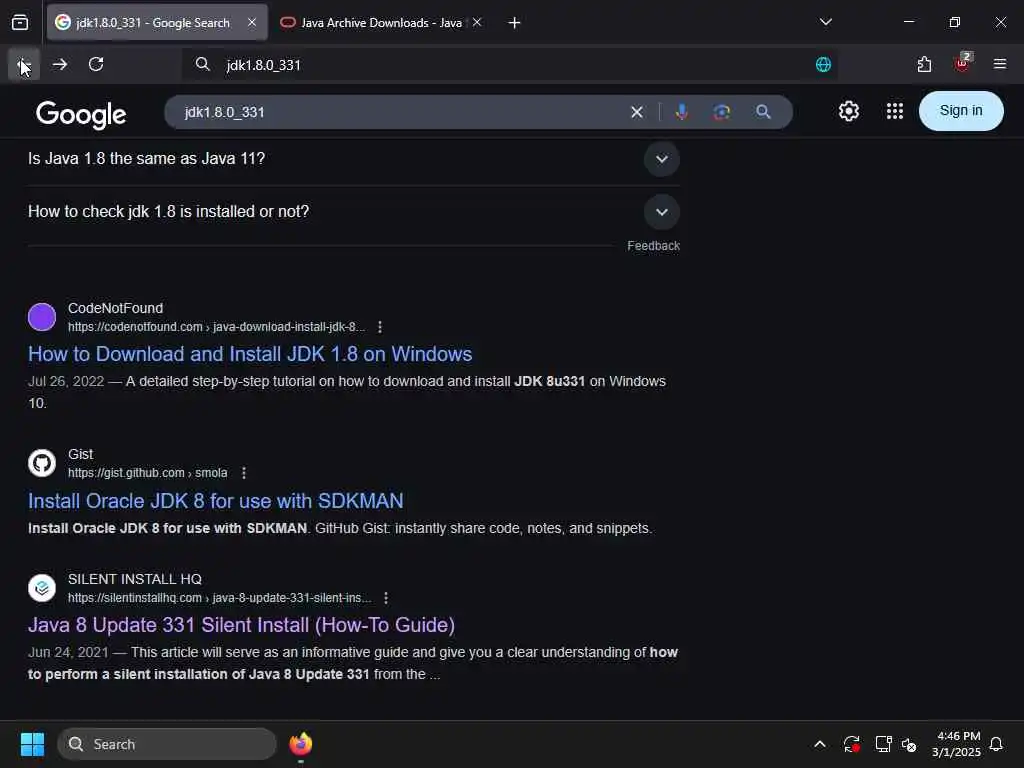1024x768 pixels.
Task: Click the GitHub Gist site icon
Action: click(42, 463)
